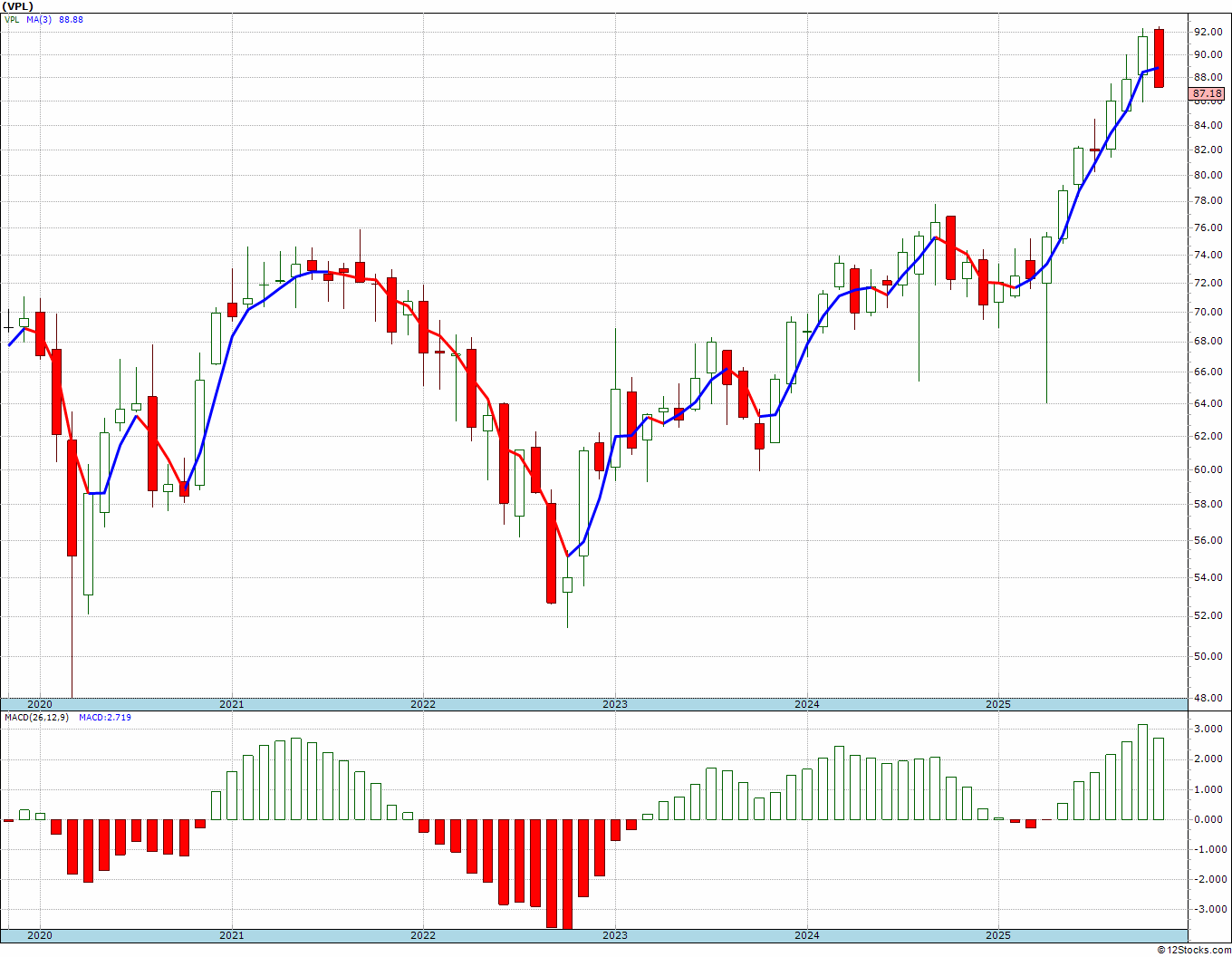This screenshot has height=957, width=1232.
Task: Click the latest red candlestick near 92
Action: (x=1159, y=58)
